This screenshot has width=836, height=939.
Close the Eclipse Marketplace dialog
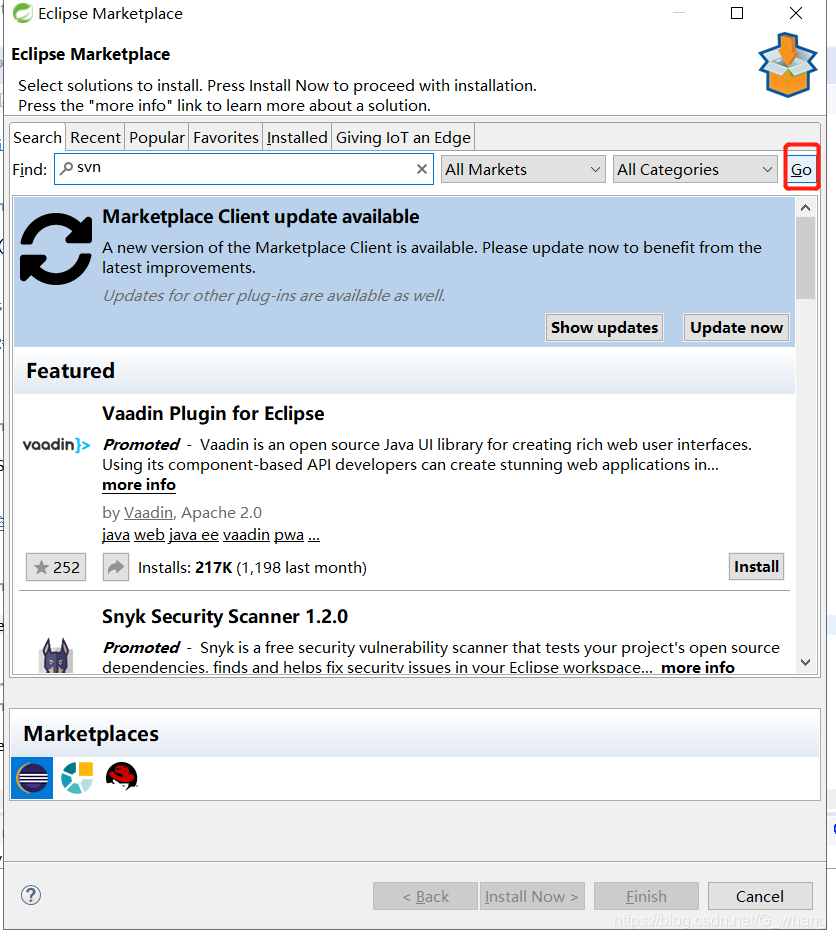[x=796, y=13]
